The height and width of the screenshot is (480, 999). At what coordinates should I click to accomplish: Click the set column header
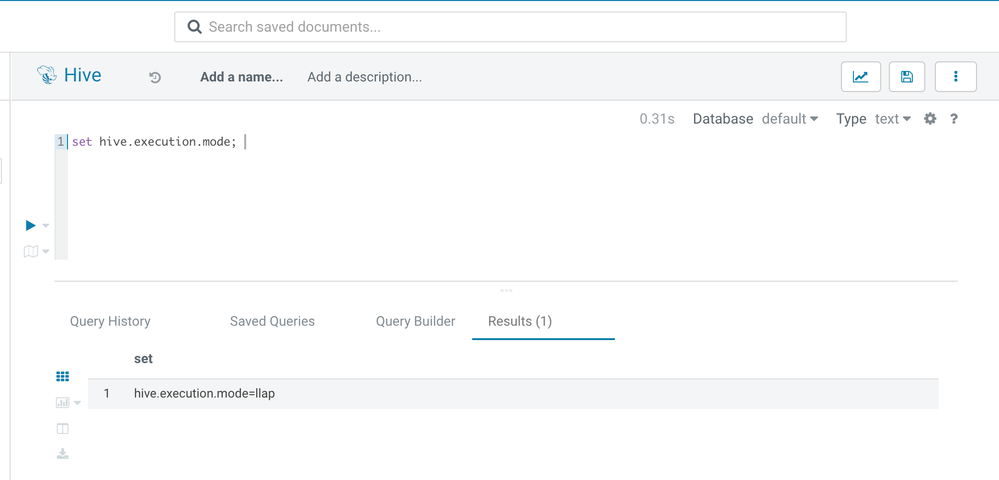coord(143,359)
